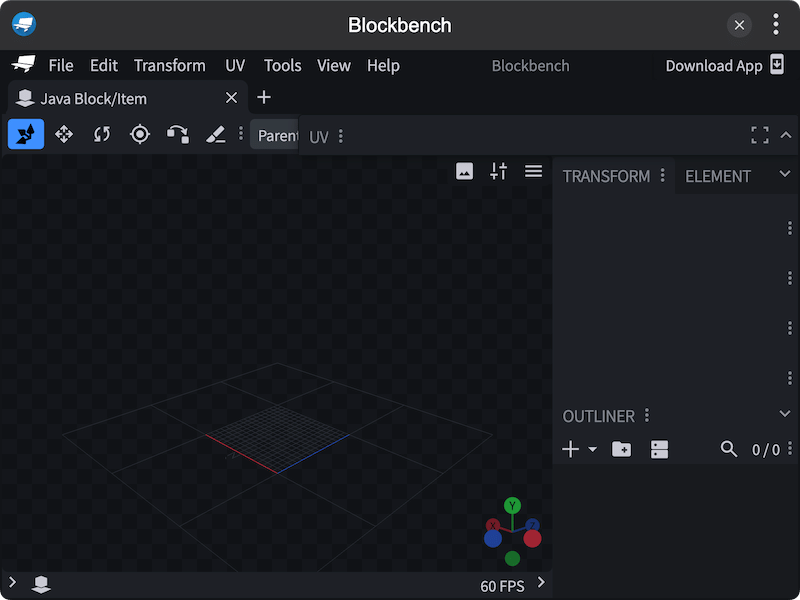800x600 pixels.
Task: Click the Blockbench project title text
Action: click(531, 65)
